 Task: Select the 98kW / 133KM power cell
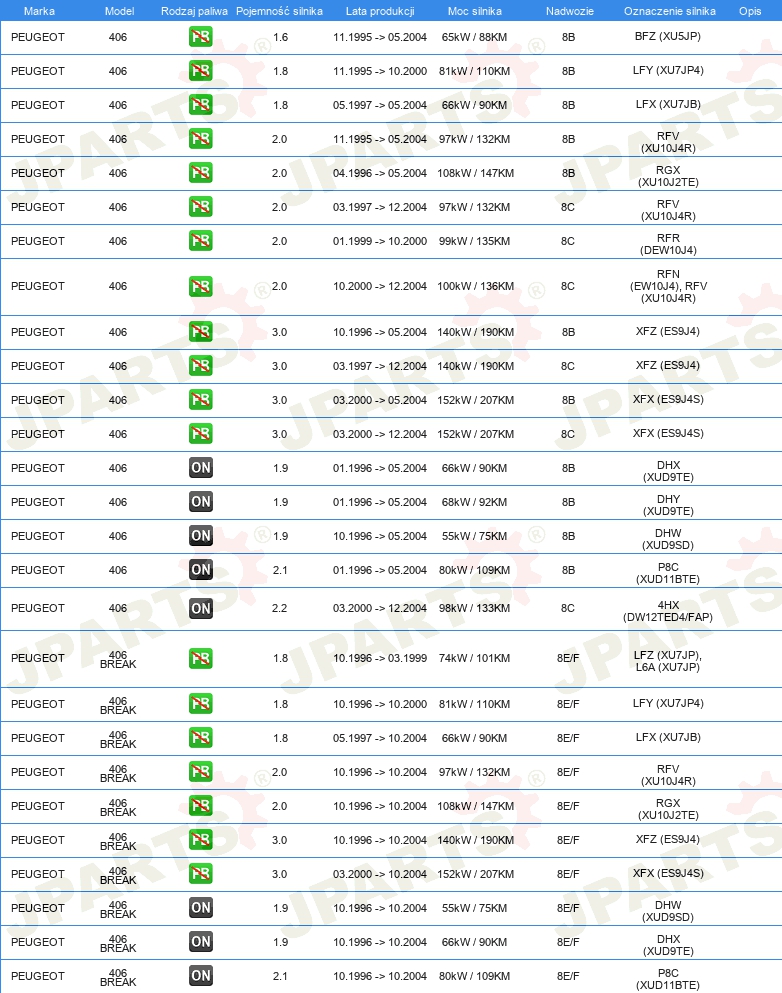[474, 609]
